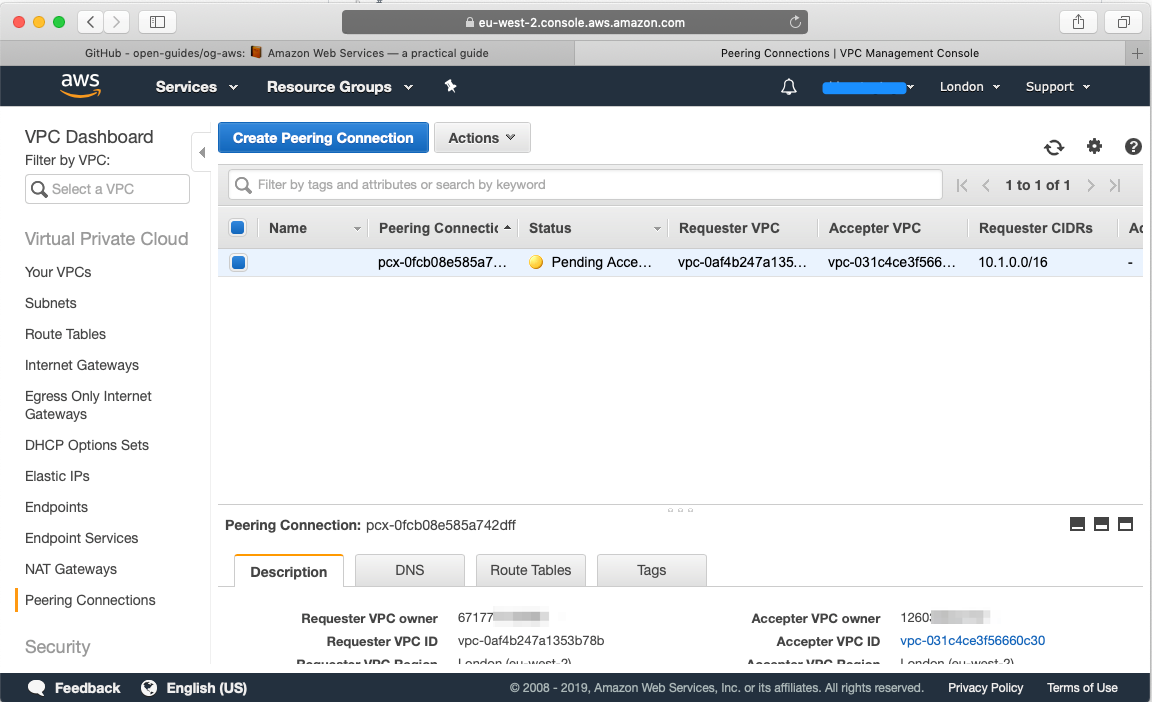Open Endpoint Services in sidebar
Image resolution: width=1152 pixels, height=702 pixels.
click(x=82, y=538)
